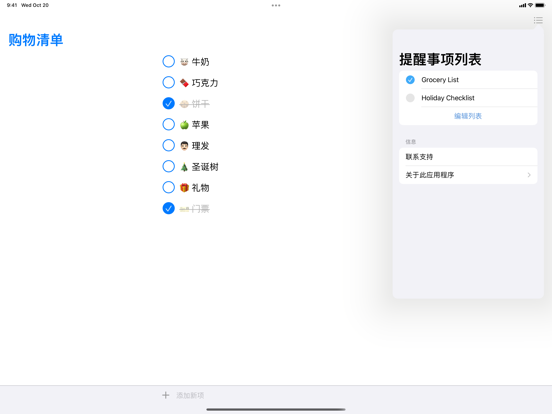Tap the gift box emoji icon
Screen dimensions: 552x414
184,188
